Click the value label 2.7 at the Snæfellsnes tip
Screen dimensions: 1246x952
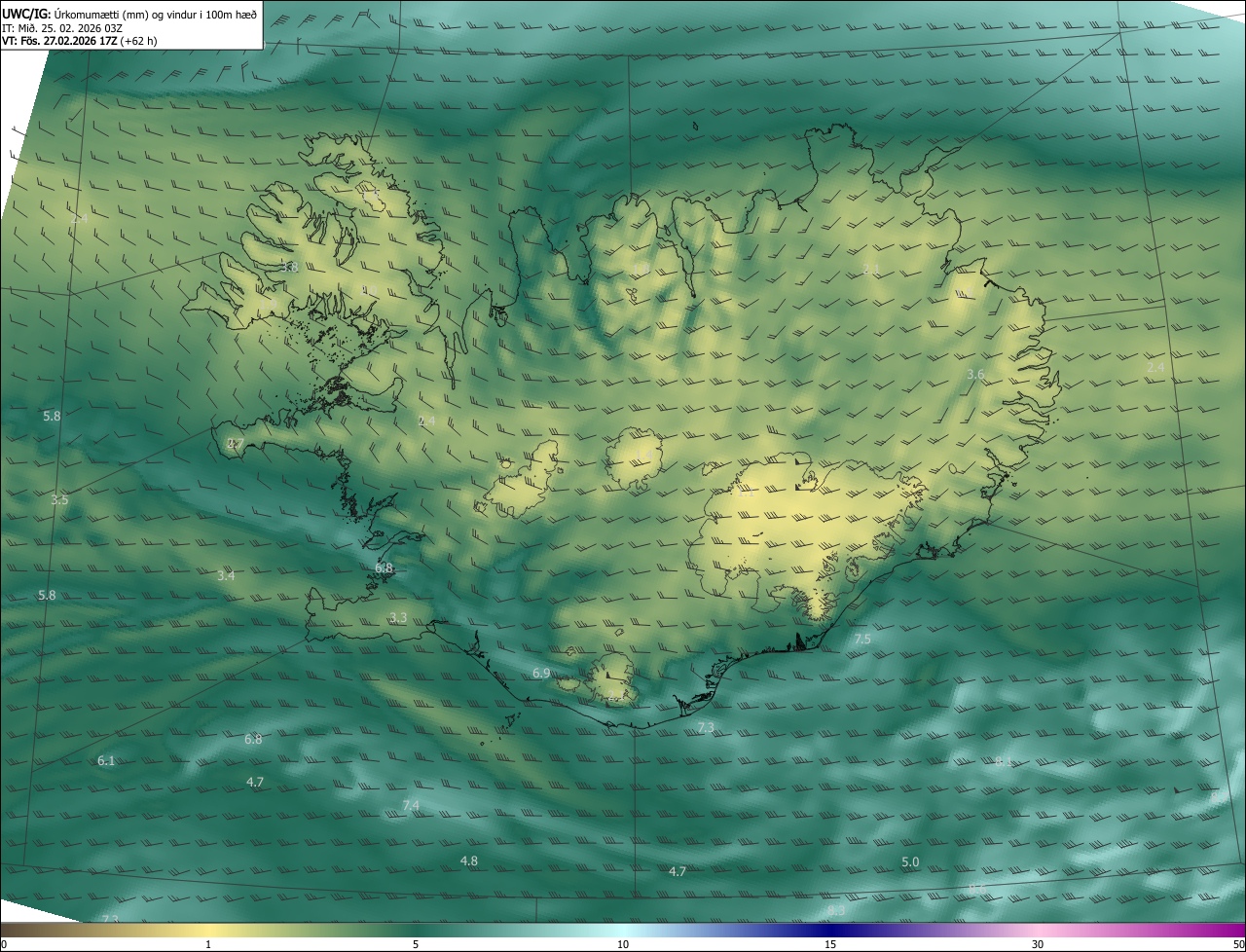point(235,444)
